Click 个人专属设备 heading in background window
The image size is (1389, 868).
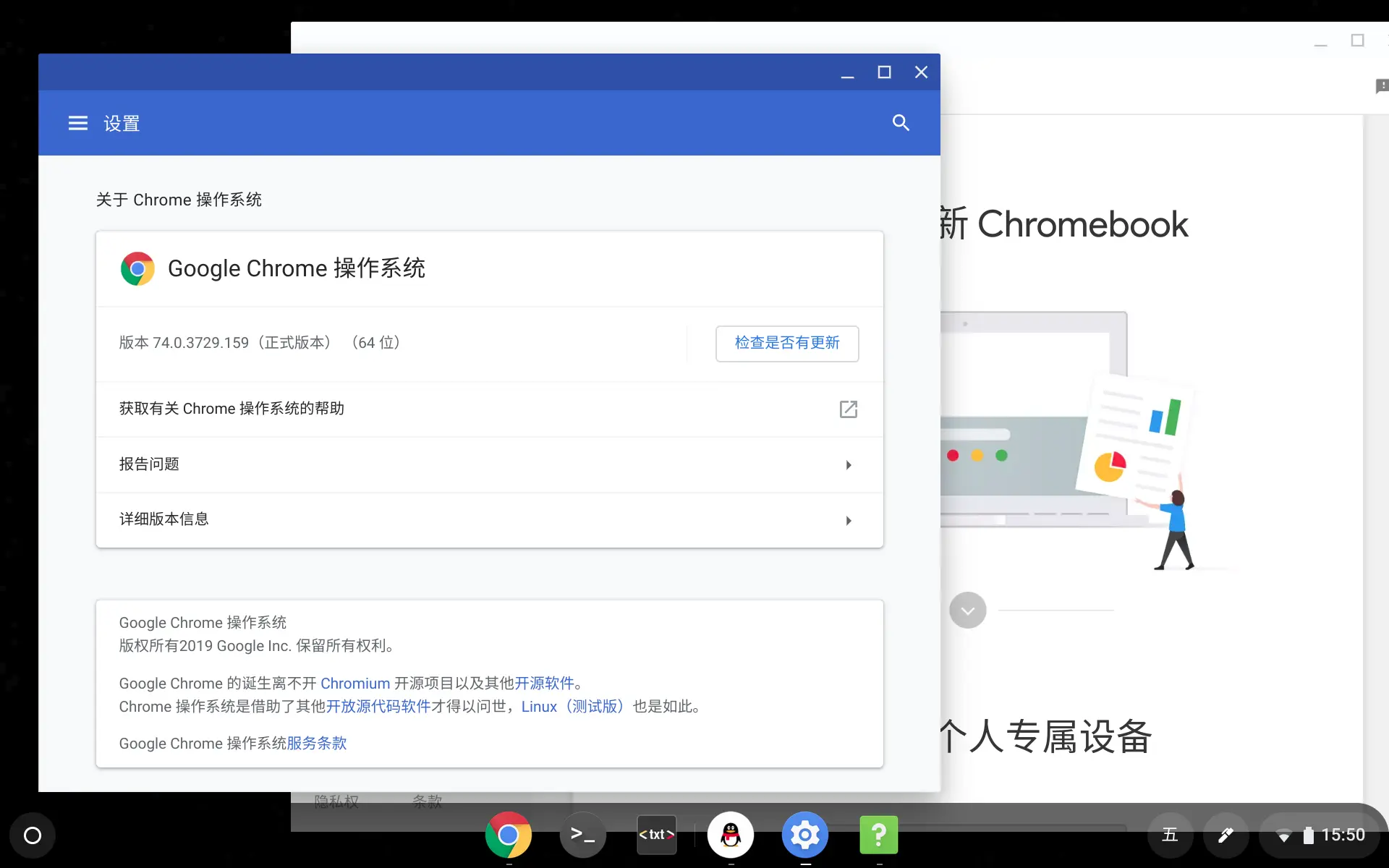coord(1045,736)
